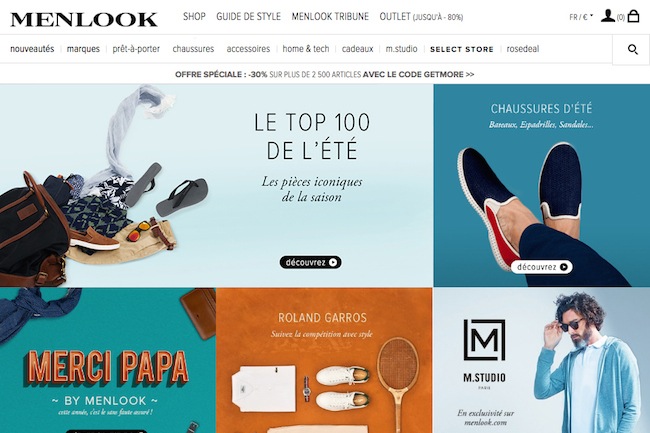Click the Top 100 découvrez button

pyautogui.click(x=310, y=262)
